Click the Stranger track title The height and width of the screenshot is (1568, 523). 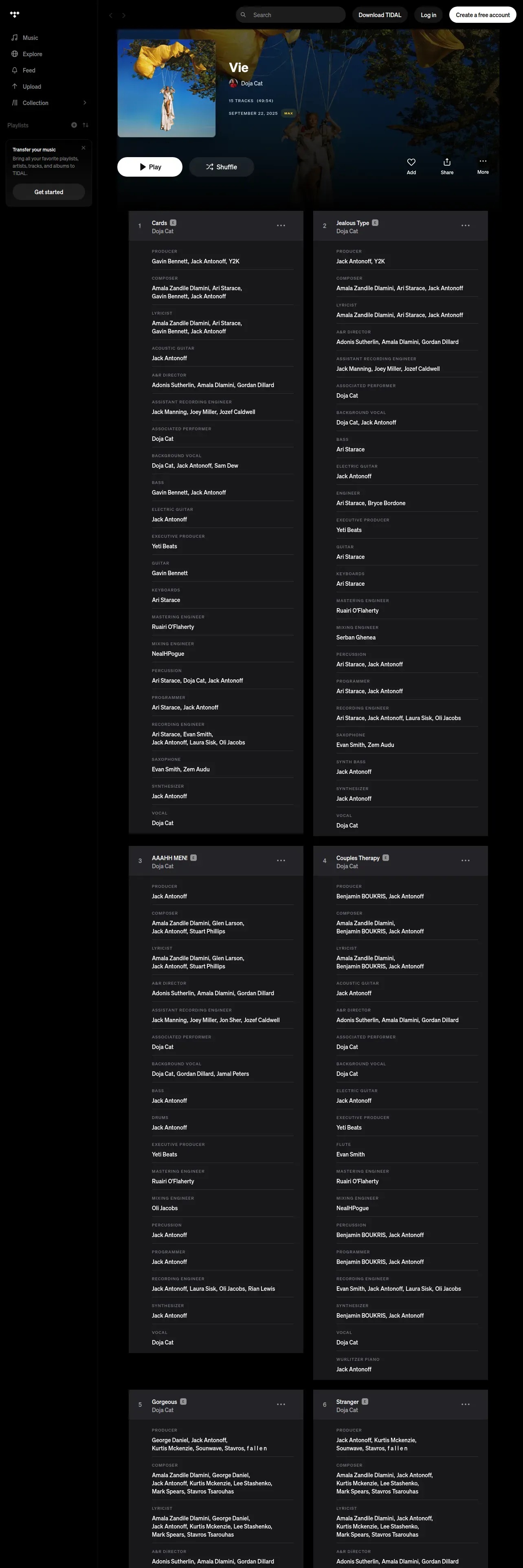click(348, 1402)
